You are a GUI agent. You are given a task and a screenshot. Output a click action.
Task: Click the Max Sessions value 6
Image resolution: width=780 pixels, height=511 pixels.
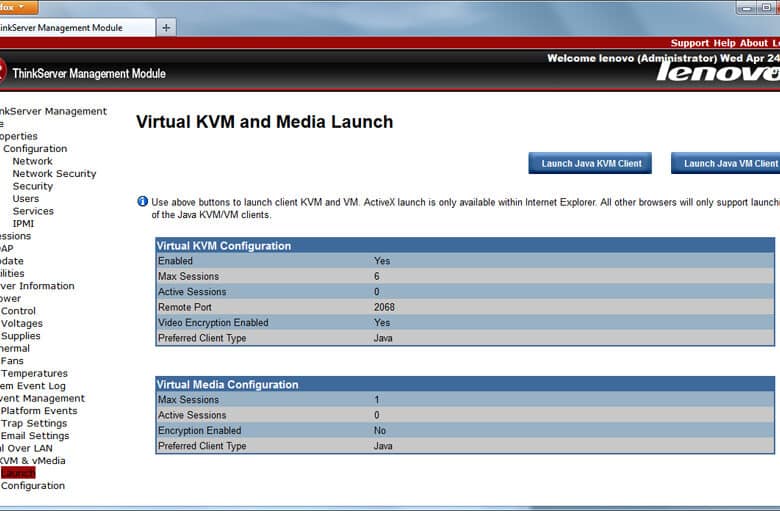tap(377, 276)
